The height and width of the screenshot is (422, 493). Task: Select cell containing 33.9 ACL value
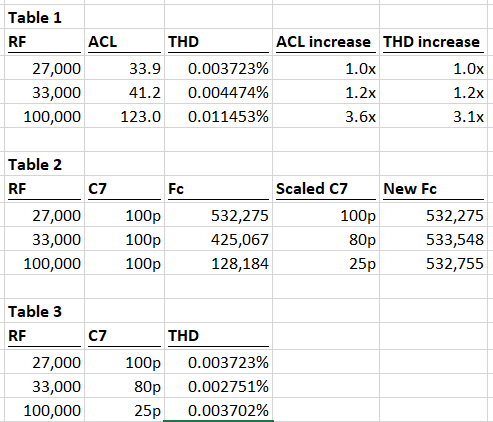(124, 68)
